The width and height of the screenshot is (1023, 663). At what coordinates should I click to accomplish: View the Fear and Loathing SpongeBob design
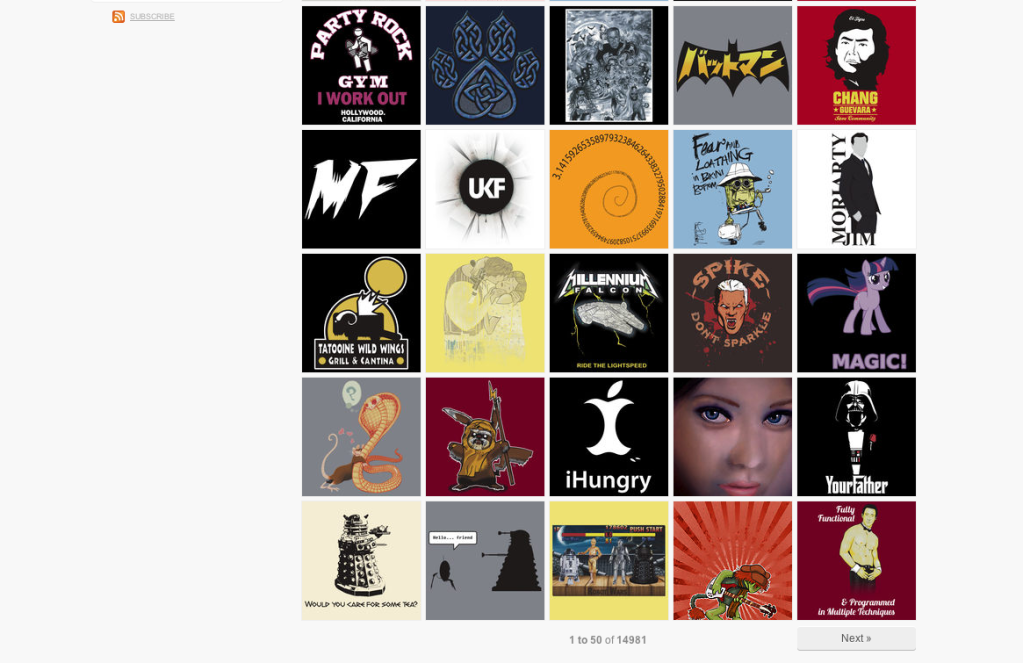[x=733, y=189]
